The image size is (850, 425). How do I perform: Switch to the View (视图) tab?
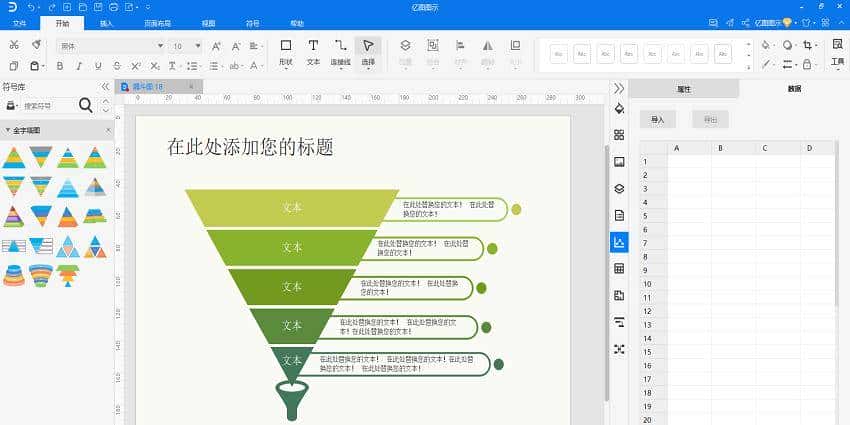tap(209, 23)
